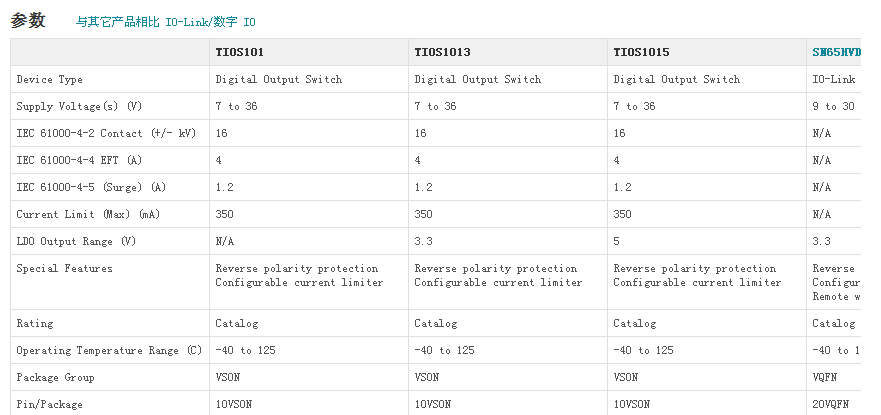881x415 pixels.
Task: Select the LDO Output Range (V) row label
Action: [76, 241]
